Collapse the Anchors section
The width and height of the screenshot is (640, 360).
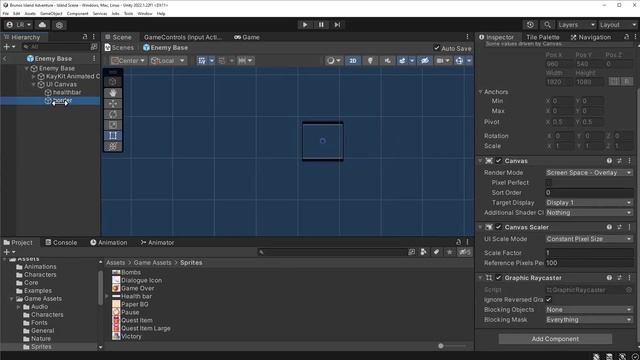click(480, 92)
